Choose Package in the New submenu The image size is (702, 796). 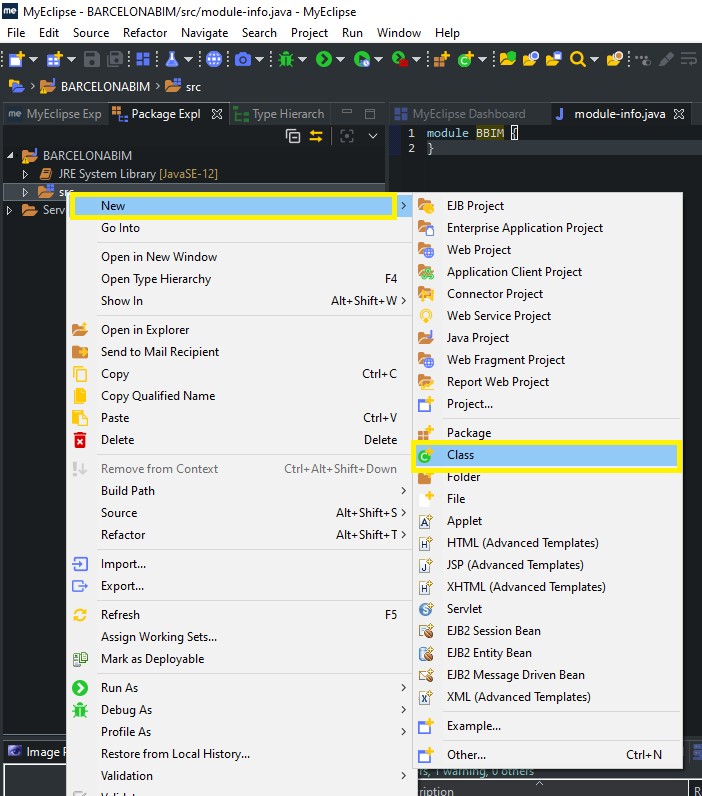[468, 433]
